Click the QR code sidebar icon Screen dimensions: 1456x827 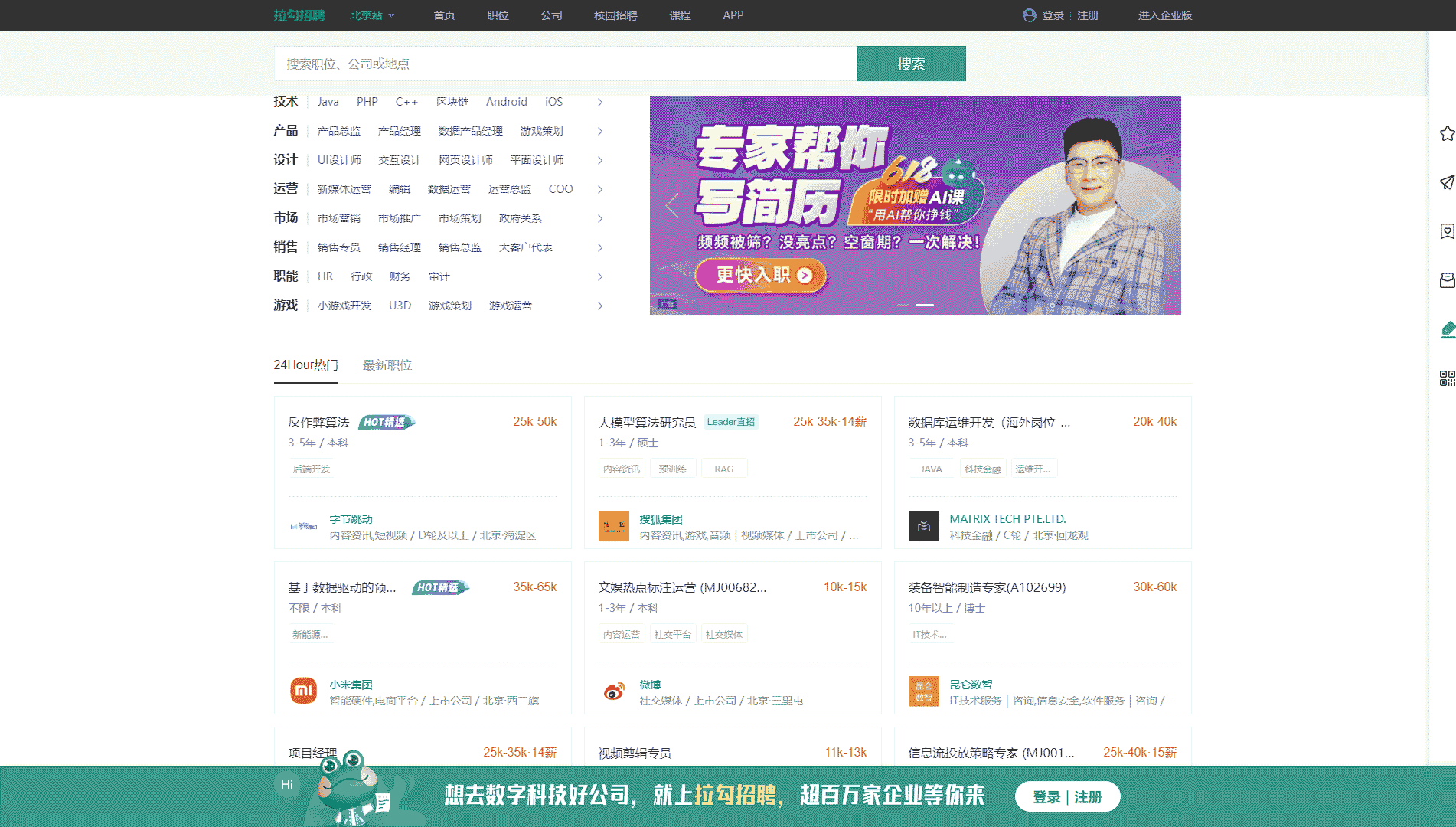[x=1447, y=378]
